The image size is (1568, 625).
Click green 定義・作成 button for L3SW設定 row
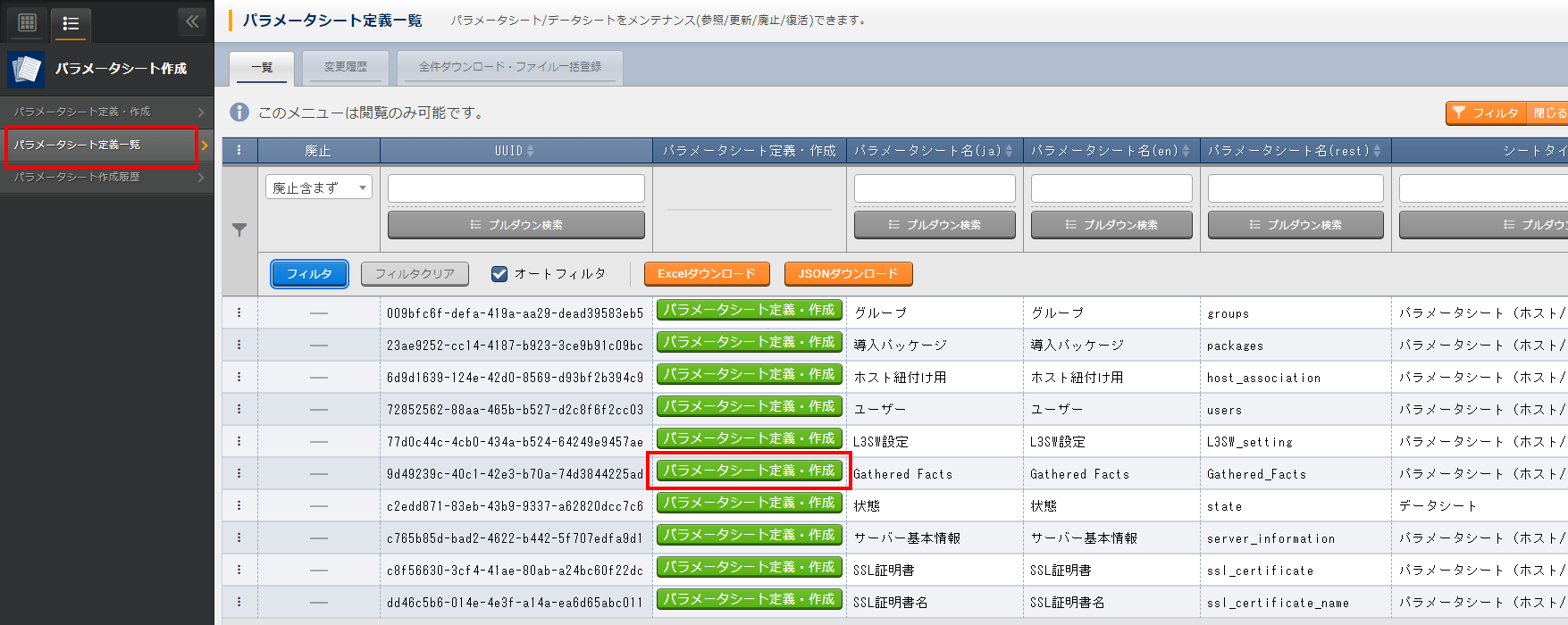click(x=750, y=438)
